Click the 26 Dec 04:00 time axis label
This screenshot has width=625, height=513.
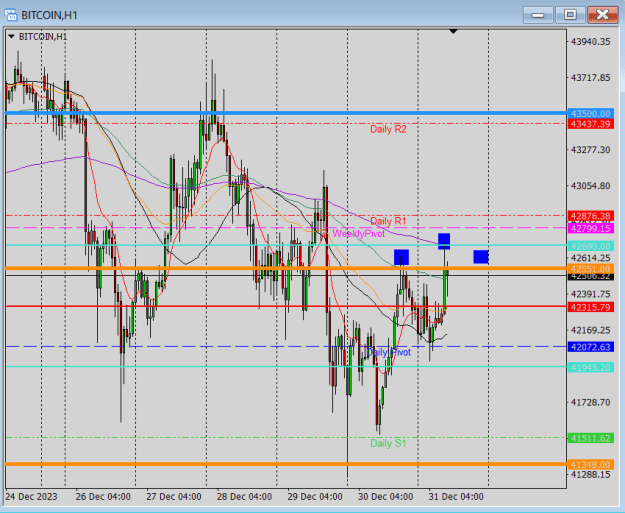tap(103, 497)
